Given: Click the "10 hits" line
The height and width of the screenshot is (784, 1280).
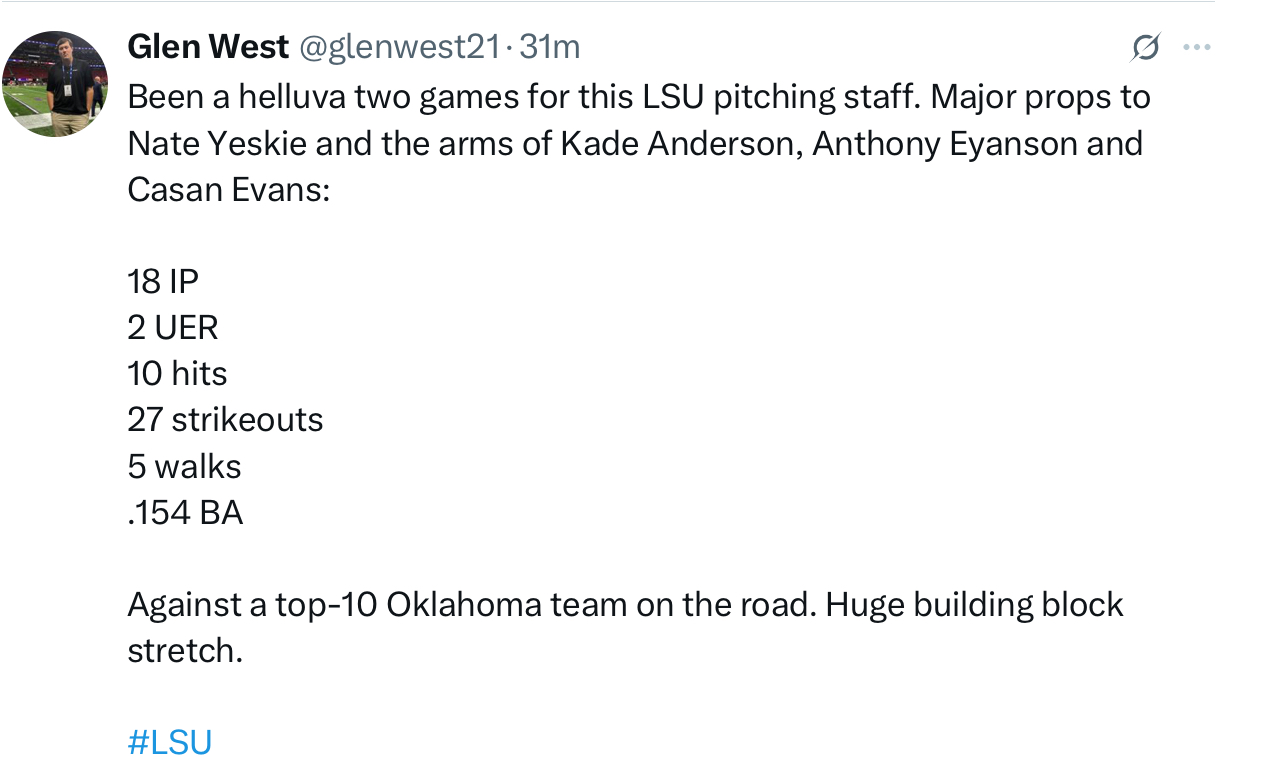Looking at the screenshot, I should point(177,373).
